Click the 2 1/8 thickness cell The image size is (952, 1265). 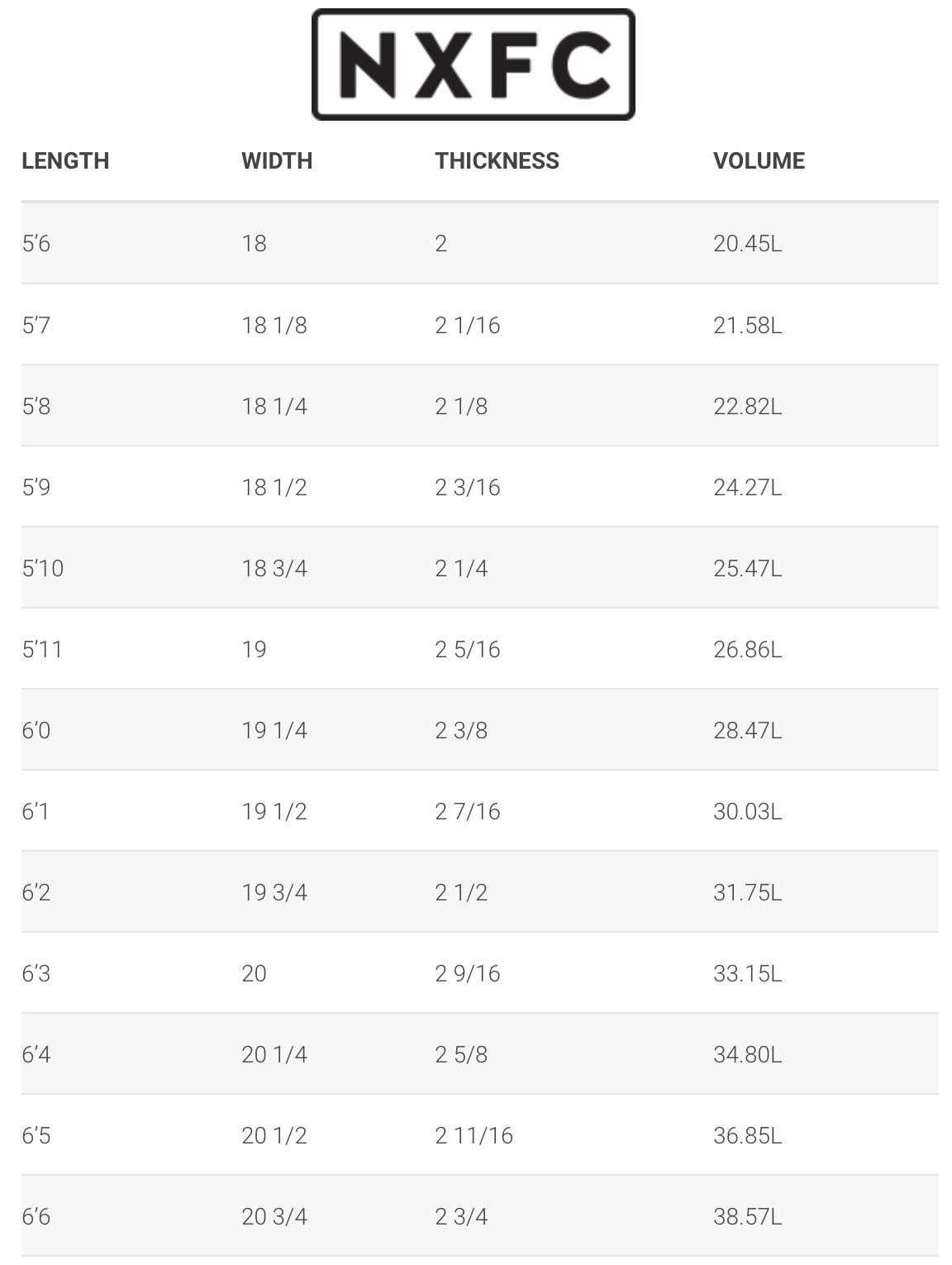pyautogui.click(x=461, y=406)
